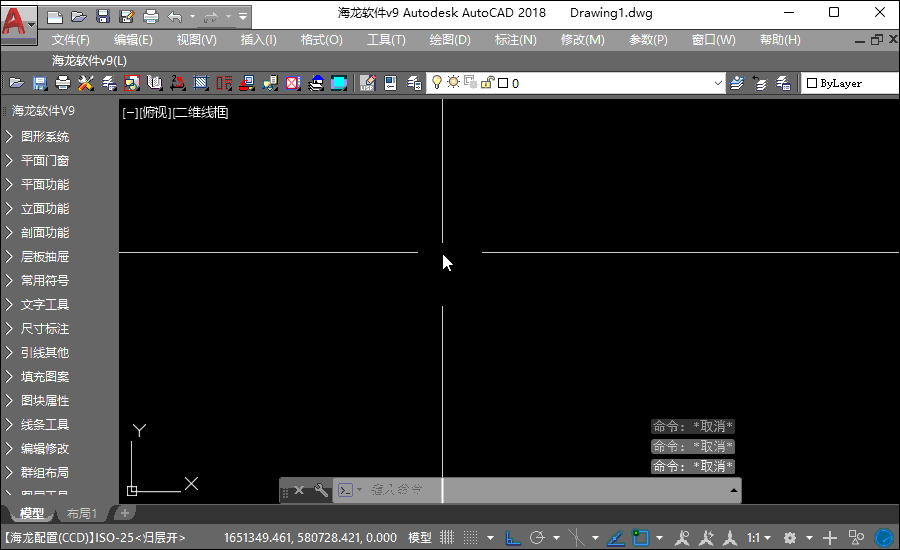Click the status bar customization circle icon

pos(884,538)
